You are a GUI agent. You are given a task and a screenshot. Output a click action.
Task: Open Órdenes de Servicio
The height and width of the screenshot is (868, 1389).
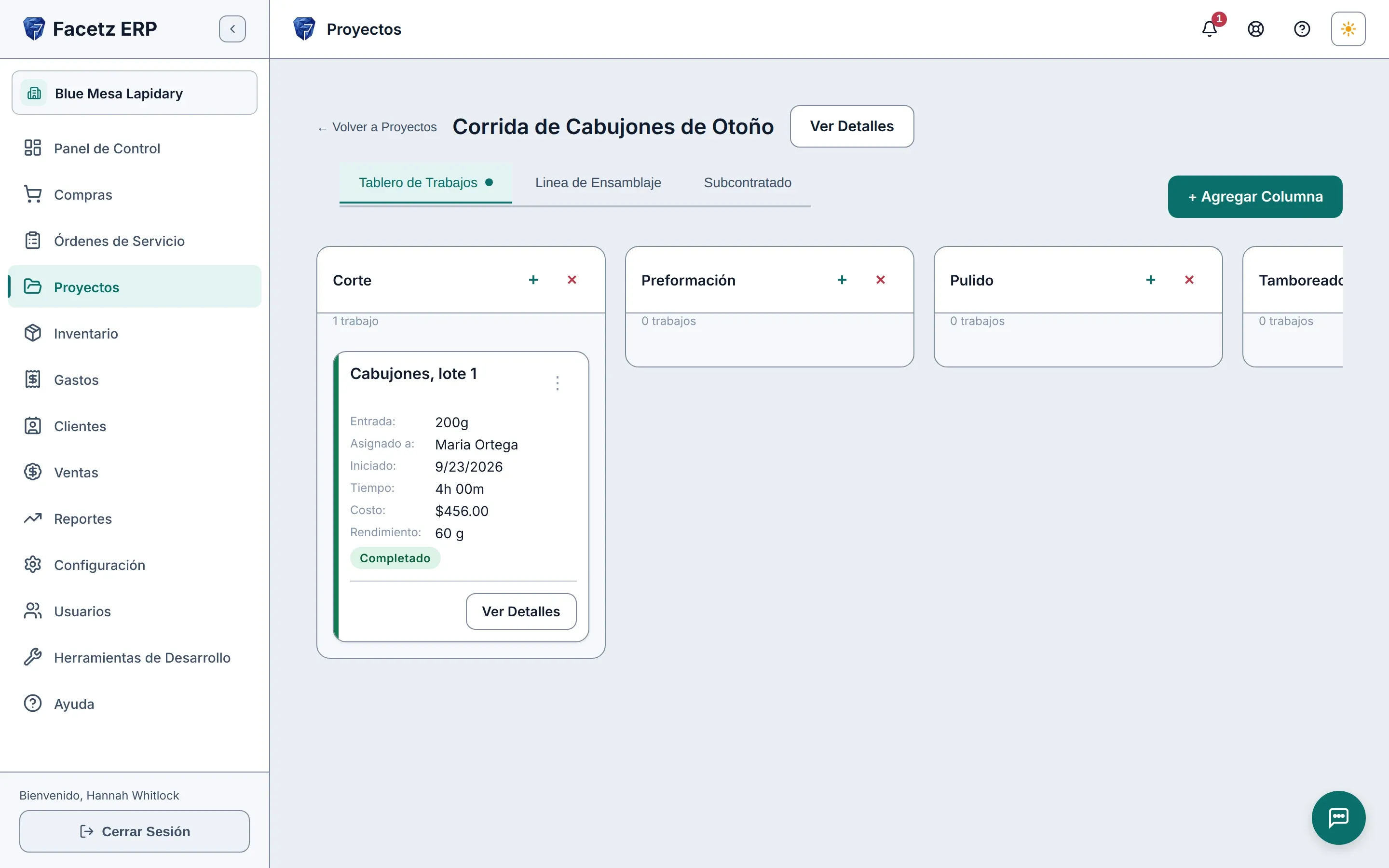[x=134, y=241]
